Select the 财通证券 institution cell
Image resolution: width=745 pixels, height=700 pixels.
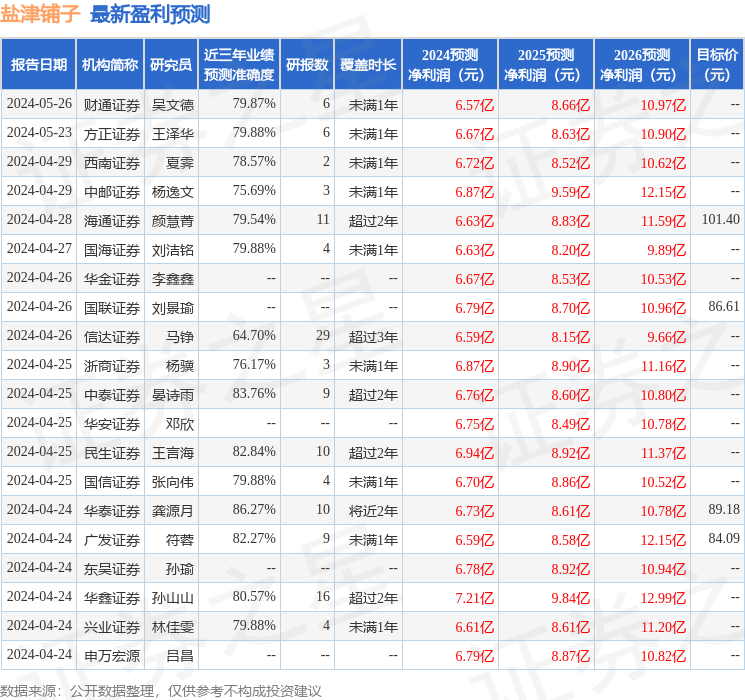tap(112, 105)
